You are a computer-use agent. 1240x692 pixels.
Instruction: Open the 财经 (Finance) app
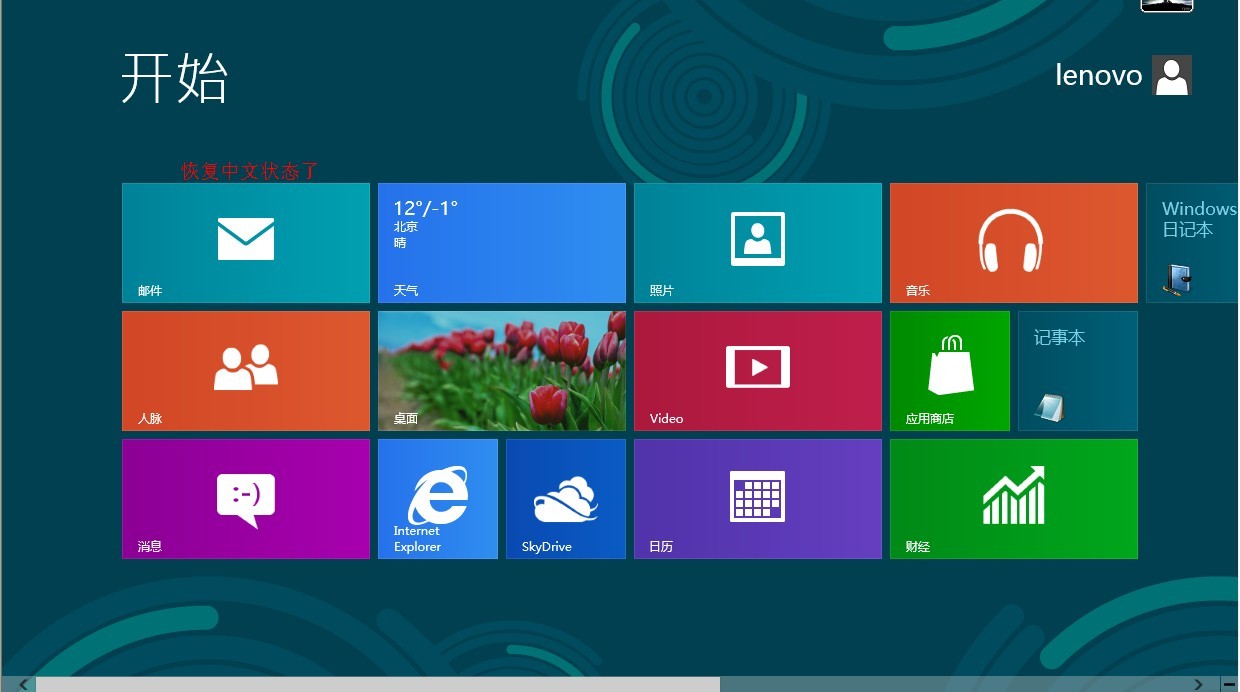(1013, 498)
